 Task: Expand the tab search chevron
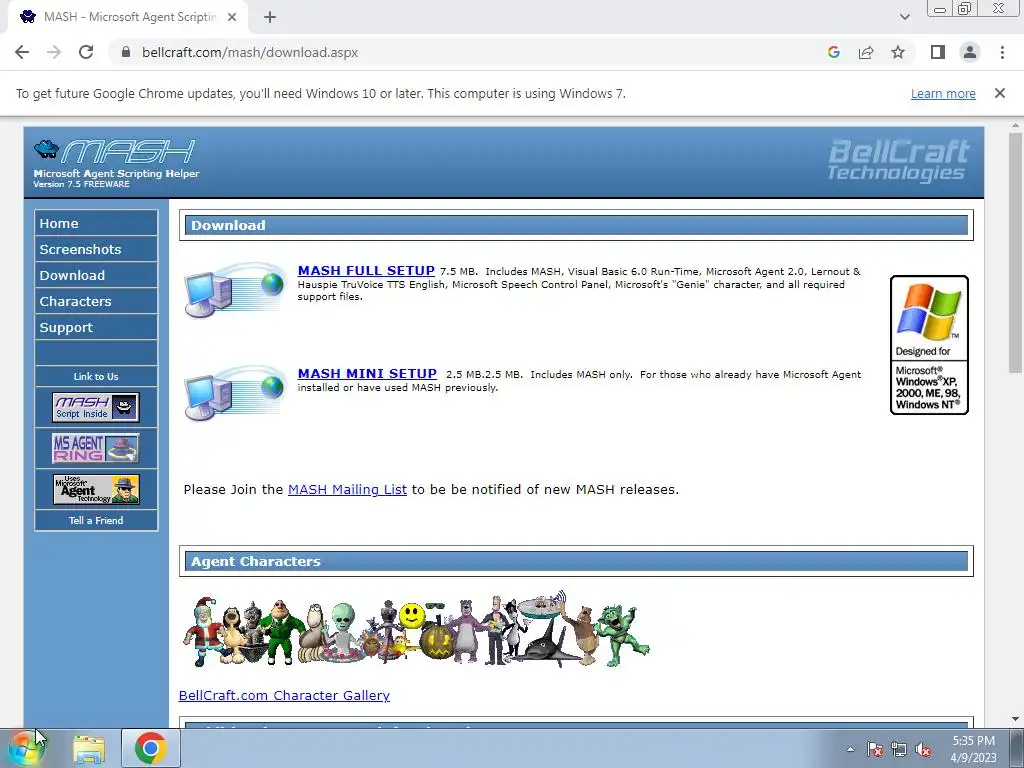tap(904, 17)
